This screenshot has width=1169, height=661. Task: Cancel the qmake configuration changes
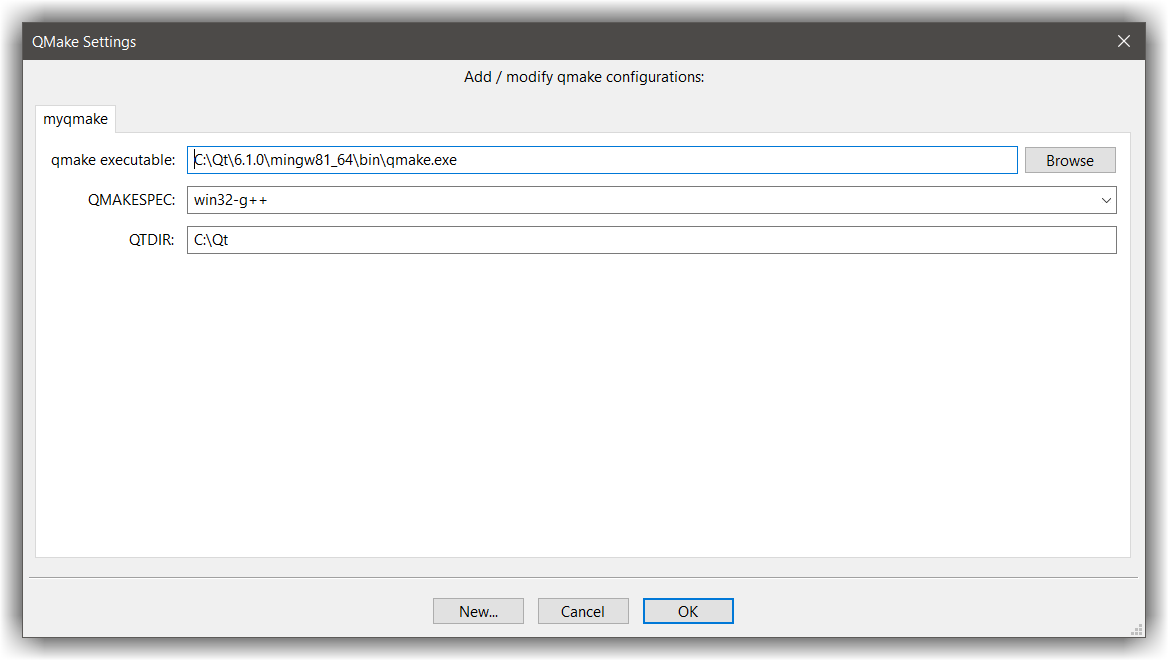[583, 611]
